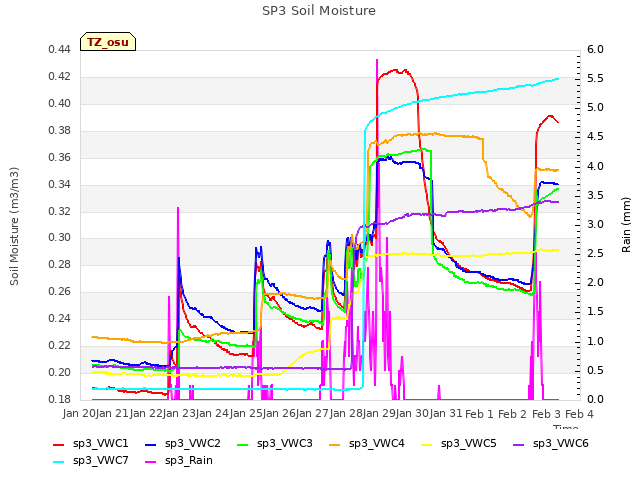Click the Jan 29 x-axis tick label
Screen dimensions: 640x480
[x=380, y=414]
